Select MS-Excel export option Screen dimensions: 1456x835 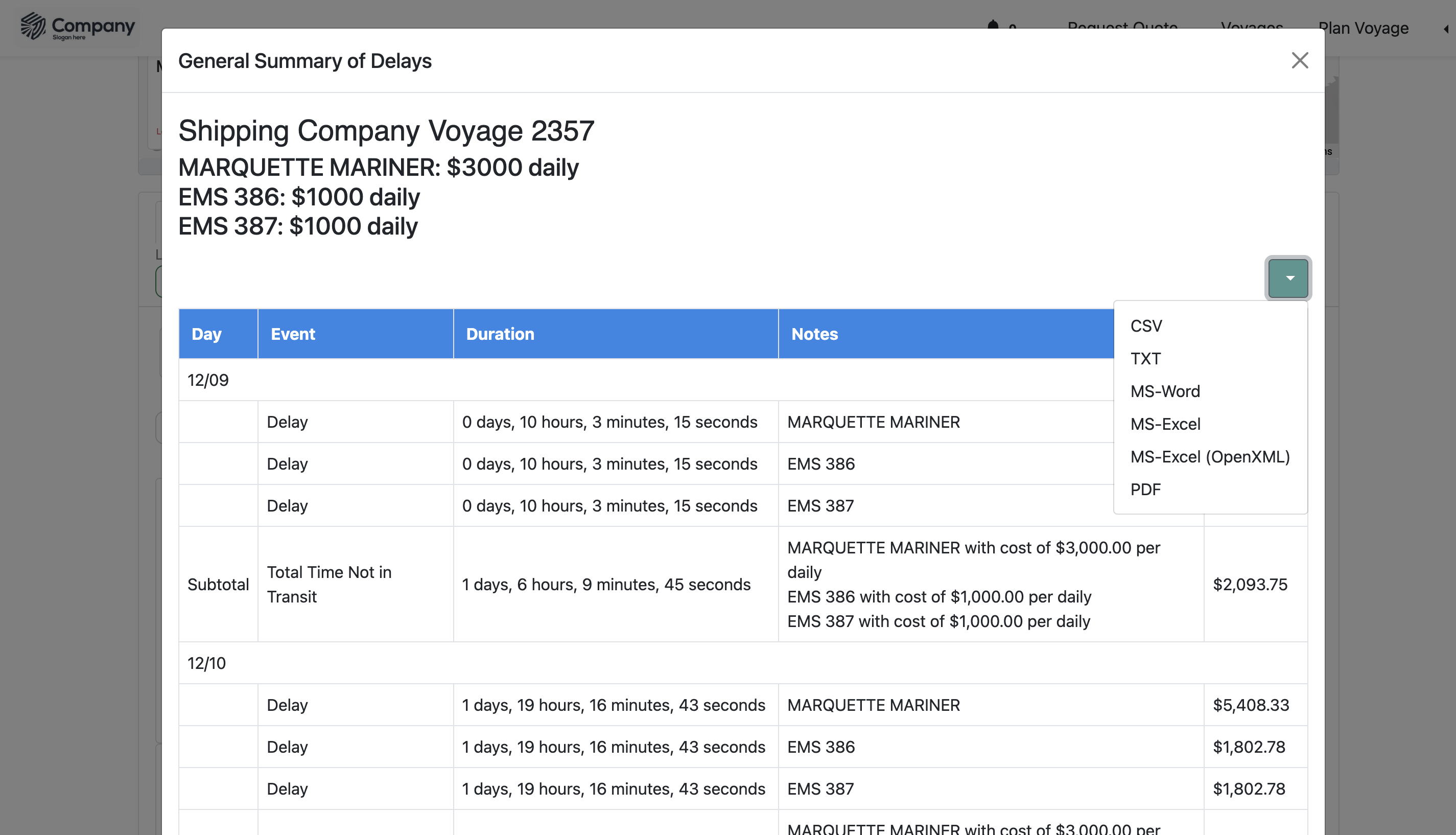pyautogui.click(x=1165, y=424)
